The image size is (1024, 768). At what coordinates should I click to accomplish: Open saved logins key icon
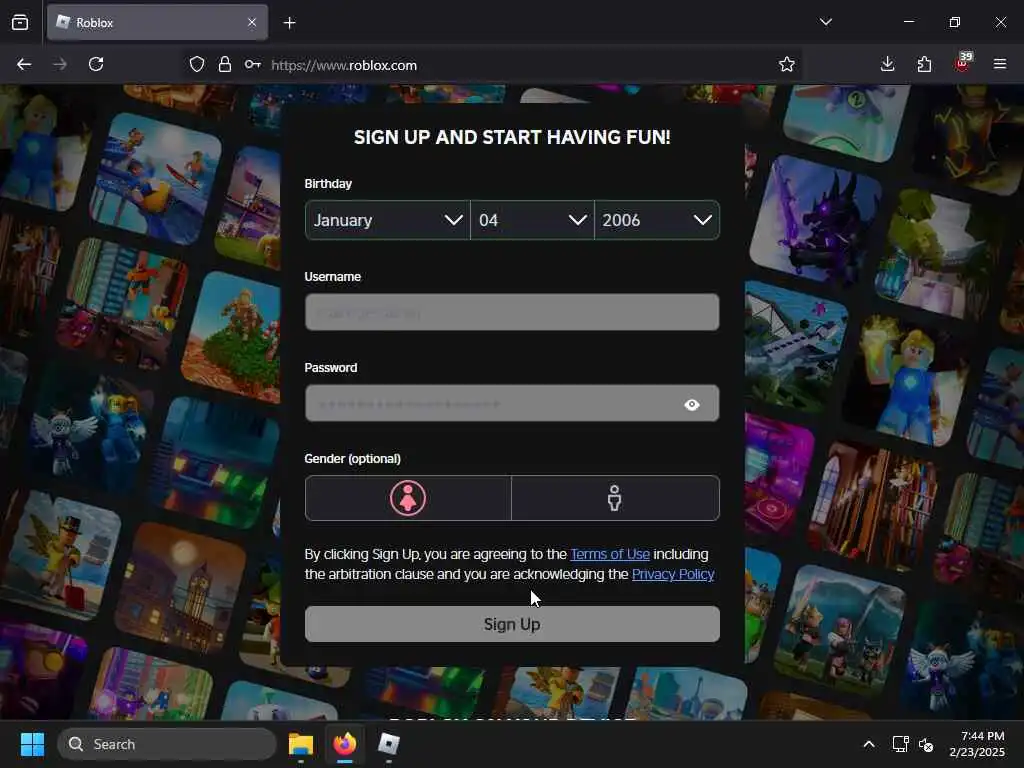coord(253,64)
